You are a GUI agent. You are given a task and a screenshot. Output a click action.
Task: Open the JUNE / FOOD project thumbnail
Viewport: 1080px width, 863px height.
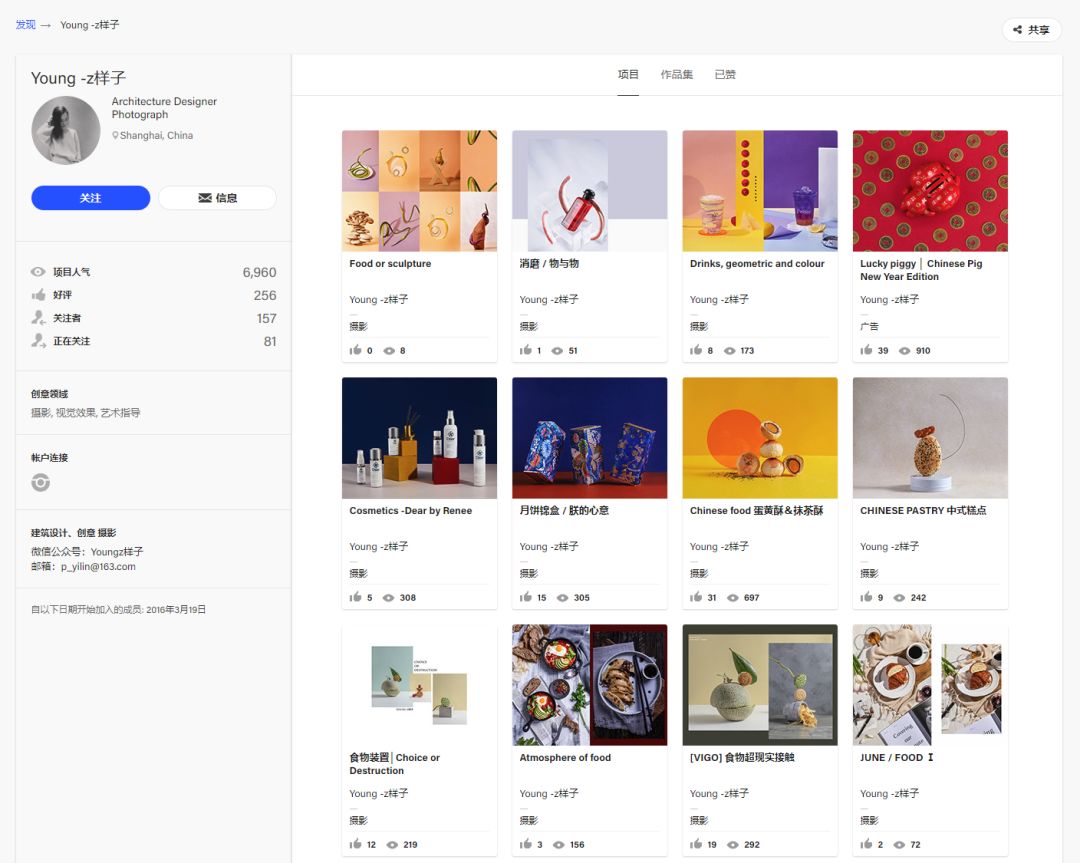tap(930, 685)
